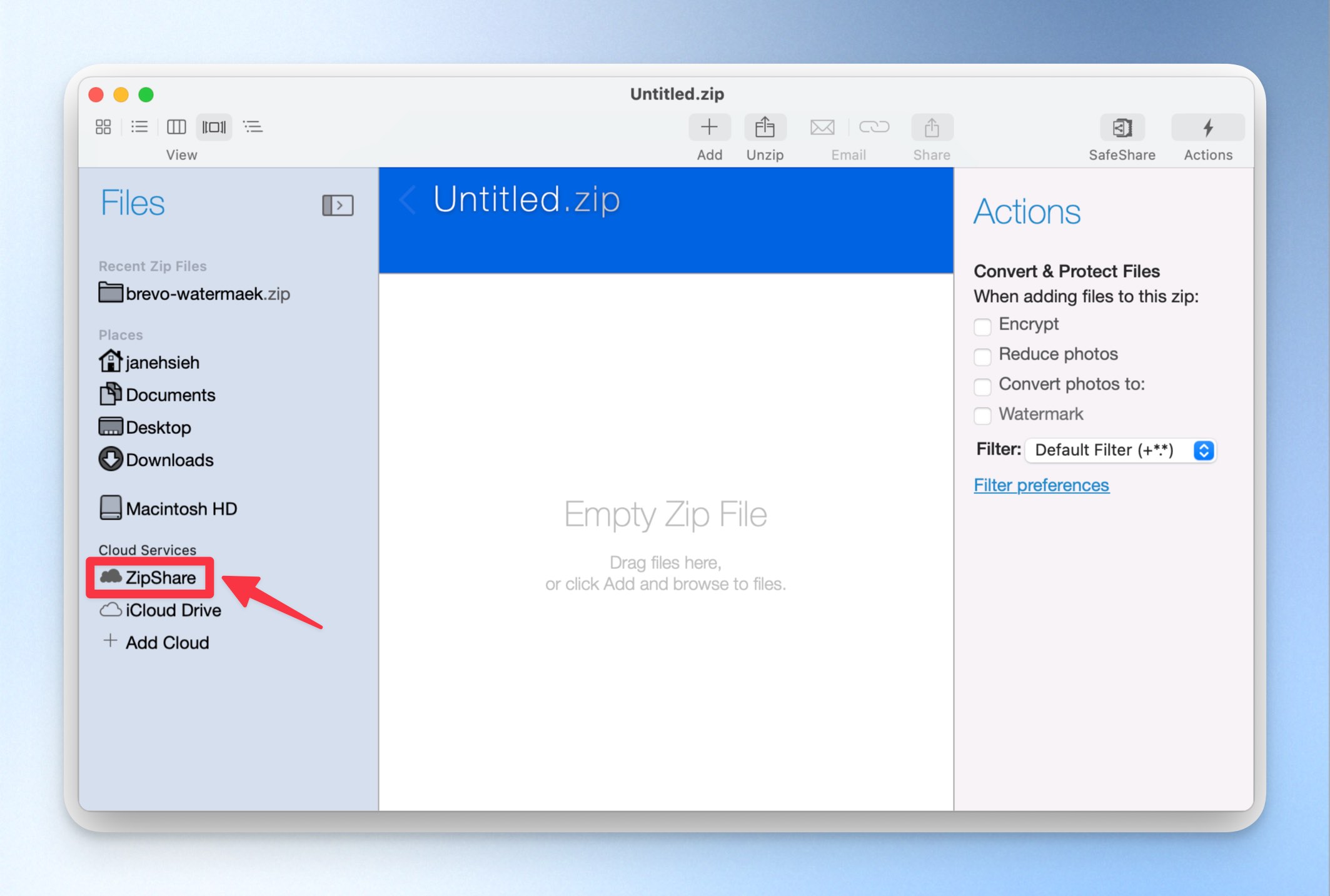Select the cover flow view
Viewport: 1330px width, 896px height.
pos(214,127)
